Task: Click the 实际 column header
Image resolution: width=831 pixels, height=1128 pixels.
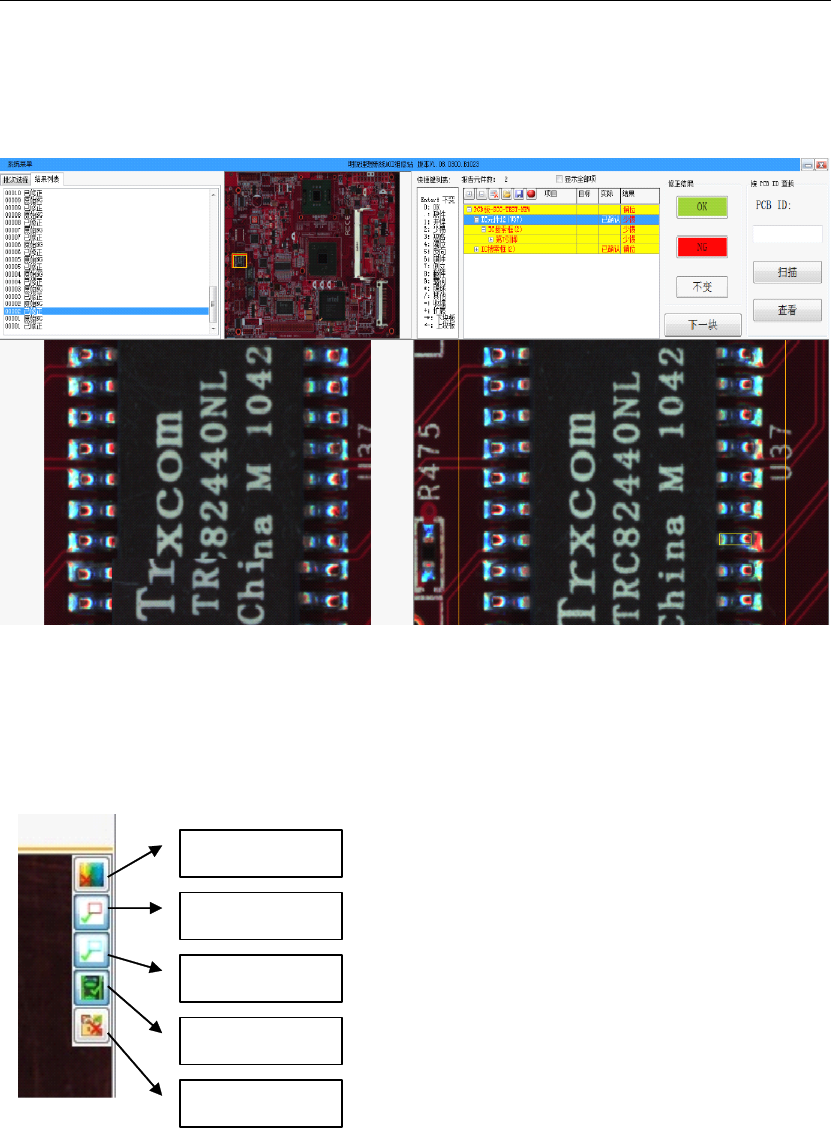Action: pyautogui.click(x=609, y=194)
